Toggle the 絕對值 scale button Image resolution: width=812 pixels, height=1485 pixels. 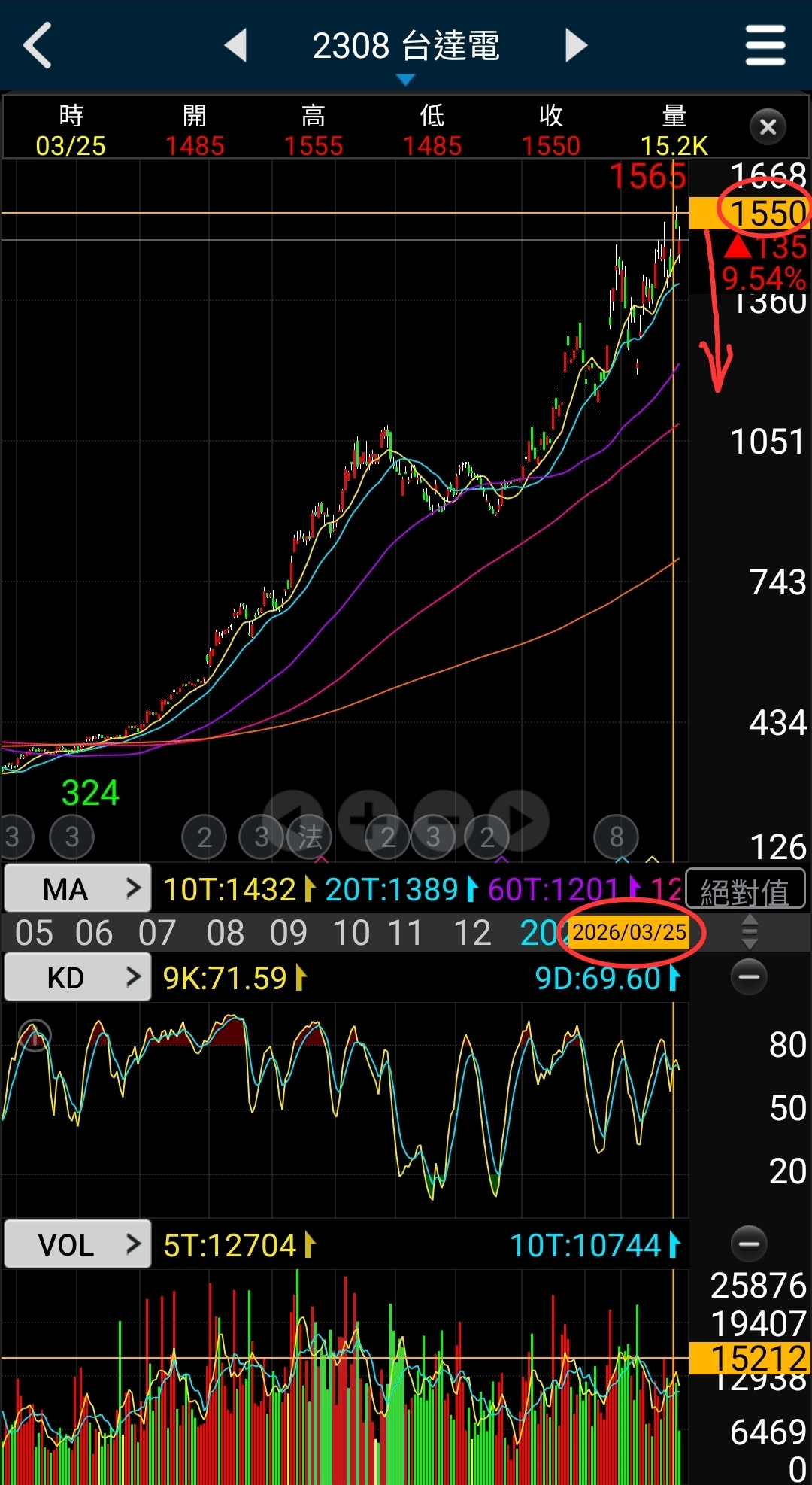pyautogui.click(x=745, y=891)
